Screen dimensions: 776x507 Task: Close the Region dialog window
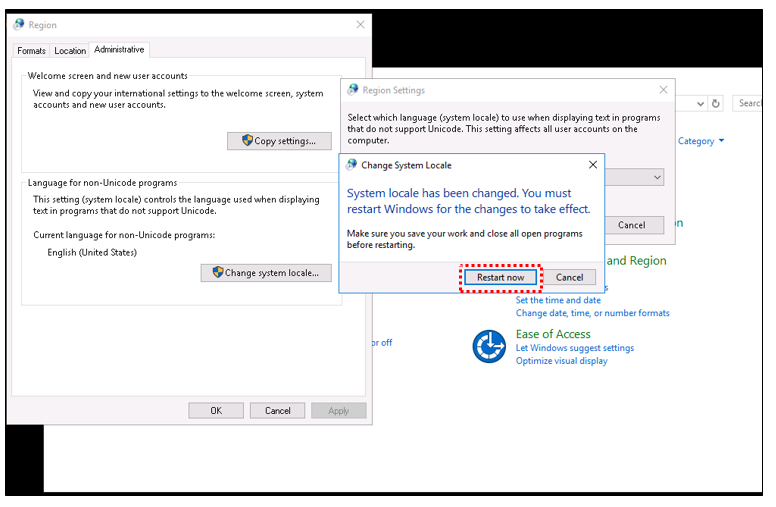coord(360,25)
